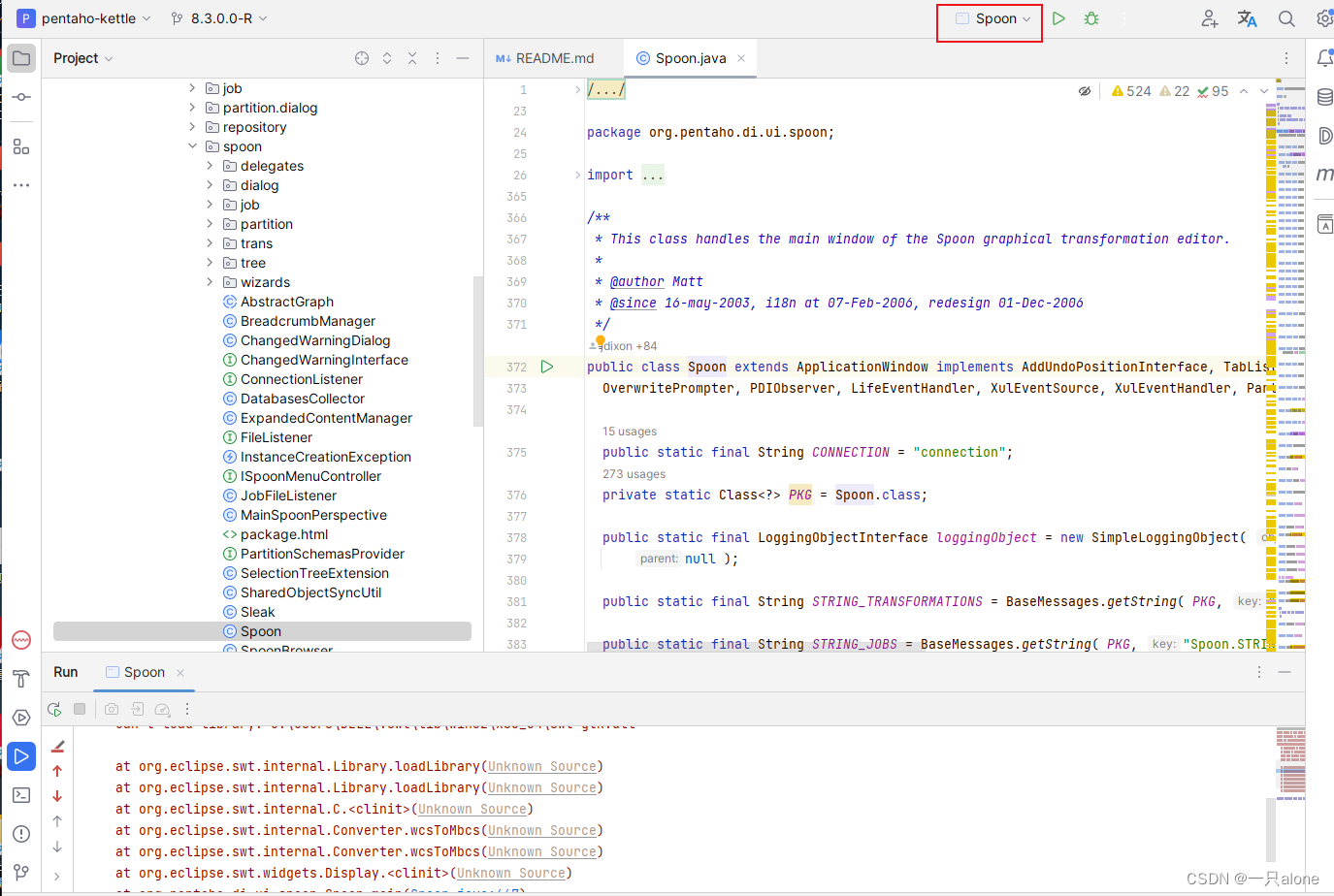Image resolution: width=1334 pixels, height=896 pixels.
Task: Open the Project view mode dropdown
Action: coord(83,58)
